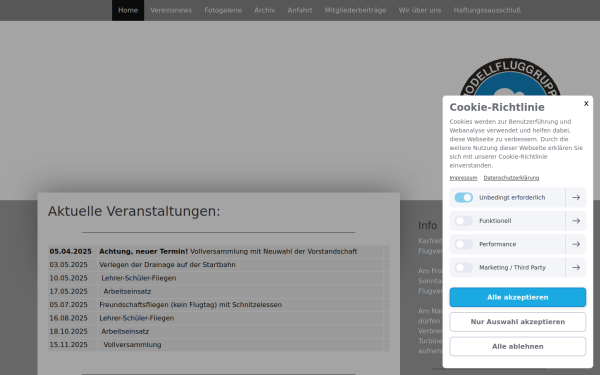Open the Datenschutzerklärung link
The height and width of the screenshot is (375, 600).
[511, 178]
